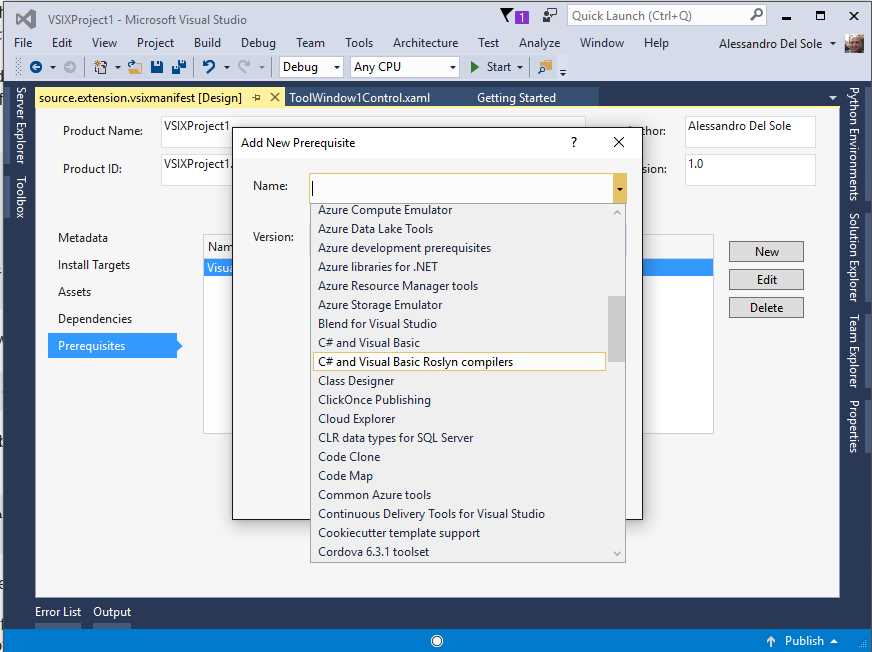Expand the Start button dropdown arrow
The image size is (872, 652).
520,67
